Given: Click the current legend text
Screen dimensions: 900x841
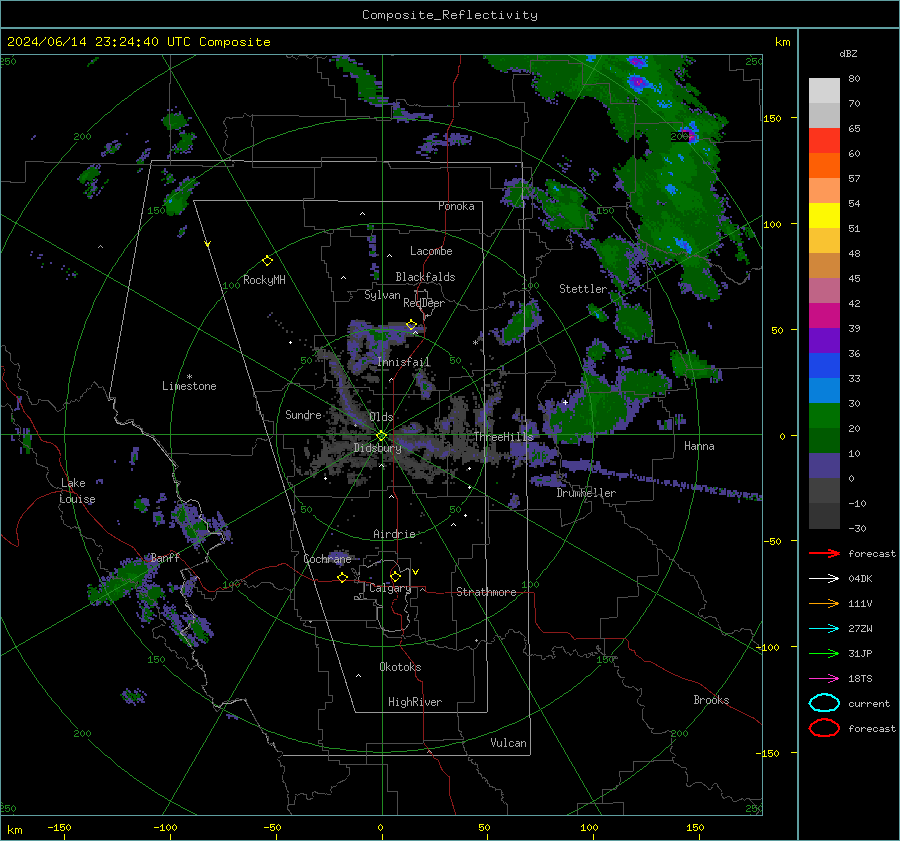Looking at the screenshot, I should coord(869,703).
